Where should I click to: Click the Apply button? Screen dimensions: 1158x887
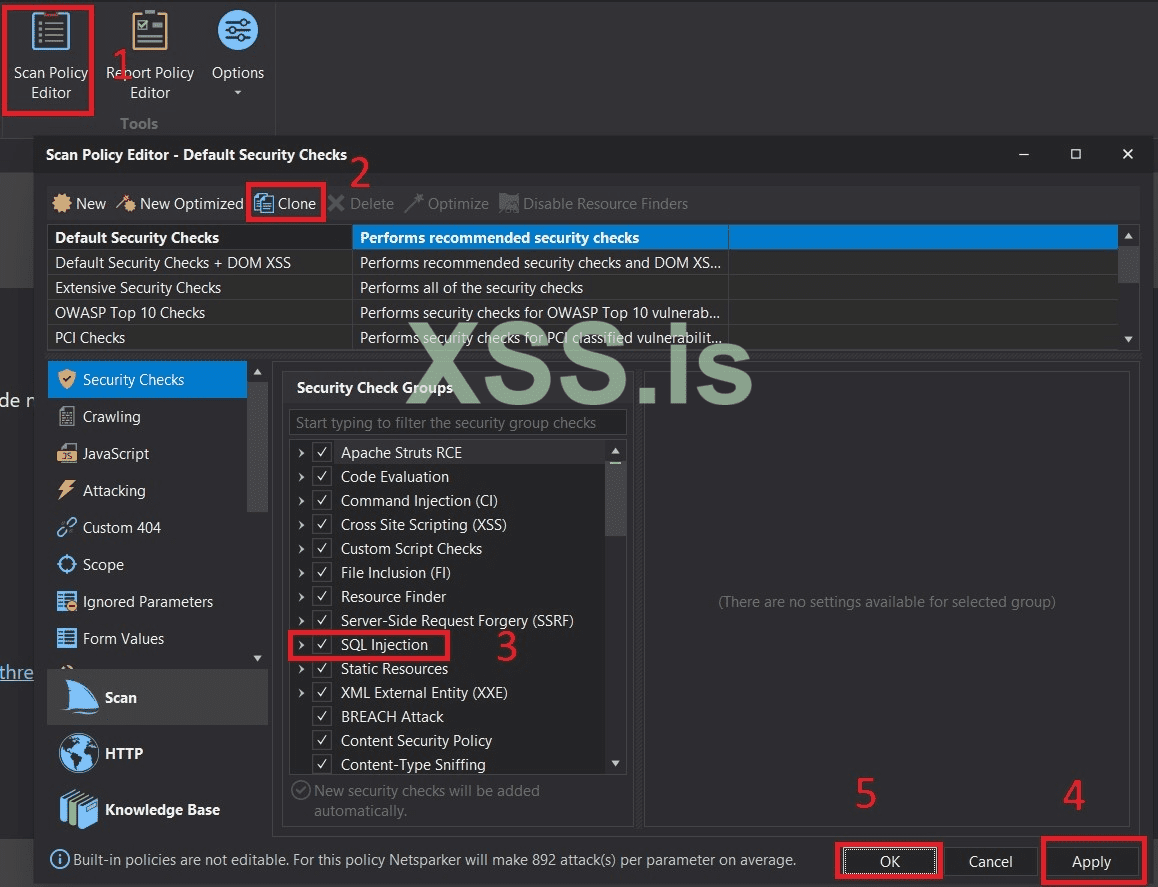(x=1091, y=861)
